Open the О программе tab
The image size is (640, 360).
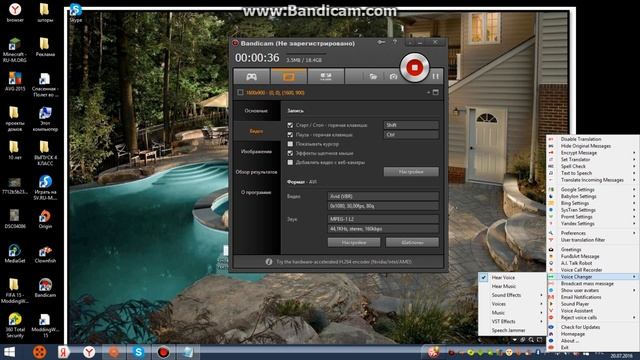click(x=256, y=192)
